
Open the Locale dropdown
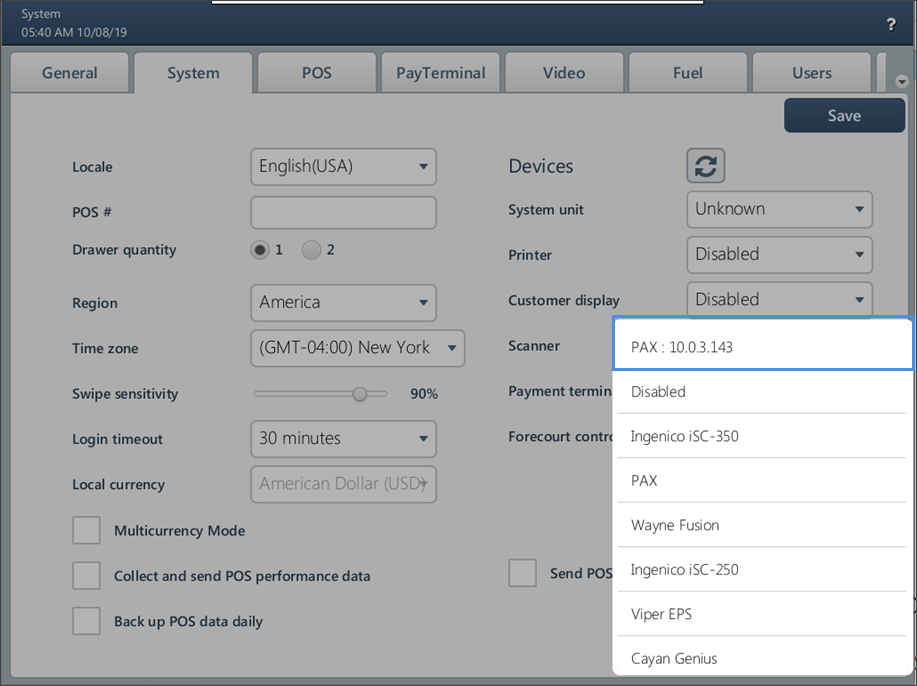pyautogui.click(x=343, y=166)
